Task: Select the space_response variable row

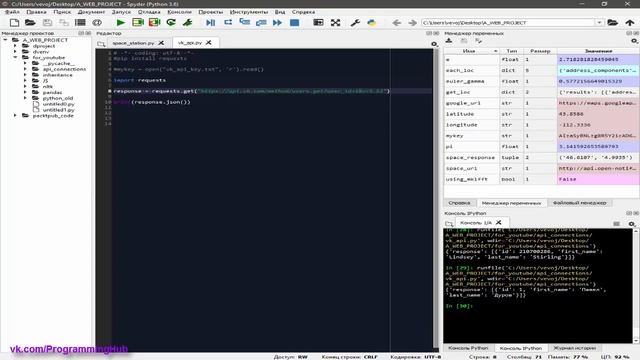Action: pyautogui.click(x=541, y=157)
